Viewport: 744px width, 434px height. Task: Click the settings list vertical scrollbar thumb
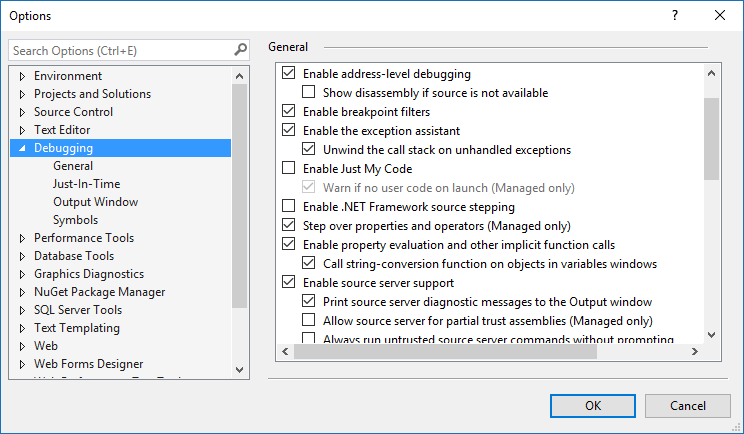tap(711, 138)
